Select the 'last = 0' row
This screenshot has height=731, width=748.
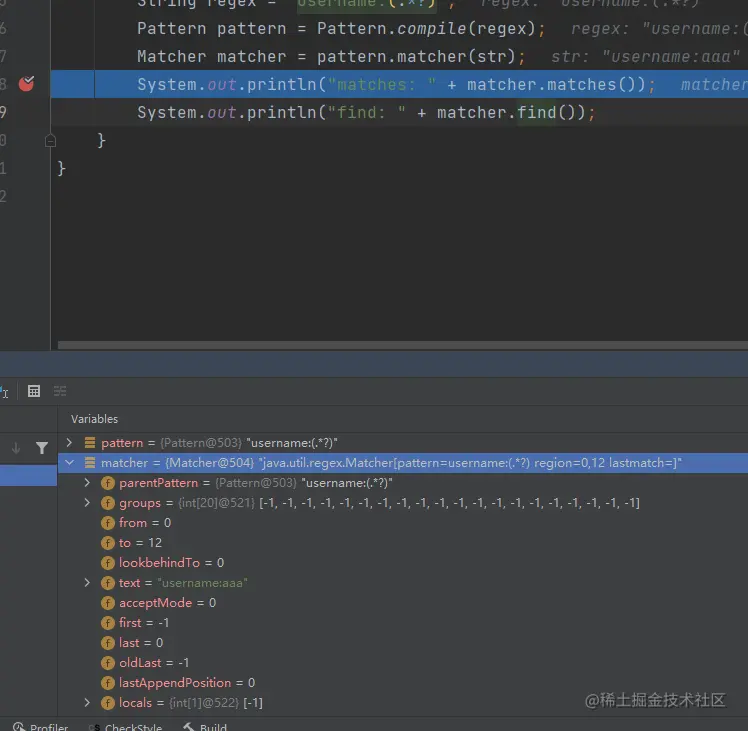point(403,643)
